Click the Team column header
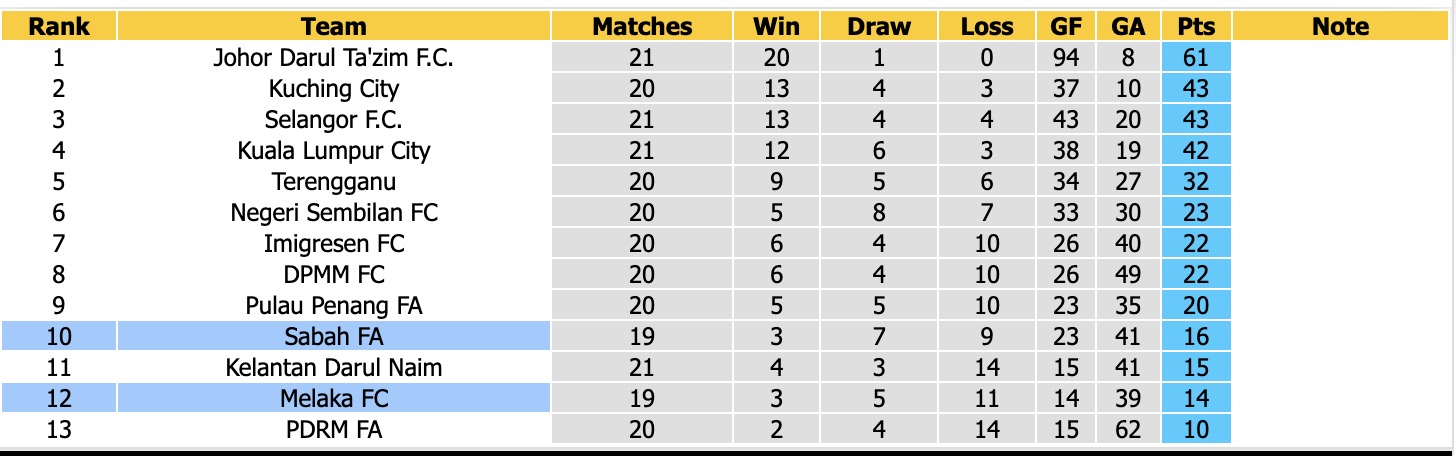This screenshot has width=1456, height=456. (334, 27)
